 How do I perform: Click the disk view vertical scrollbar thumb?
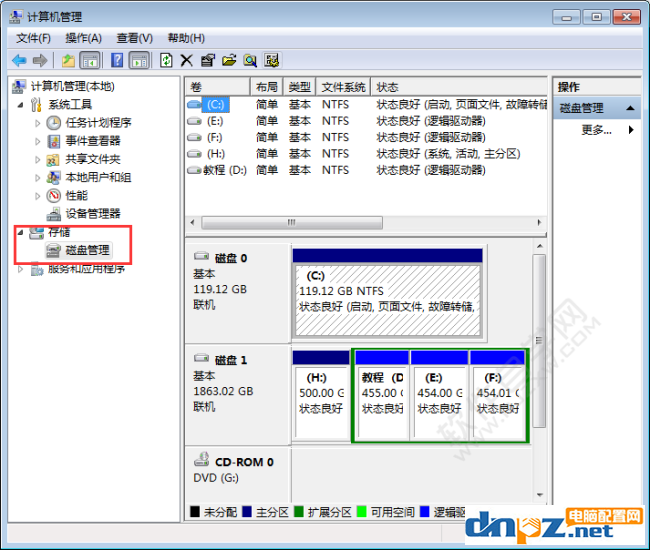click(539, 341)
